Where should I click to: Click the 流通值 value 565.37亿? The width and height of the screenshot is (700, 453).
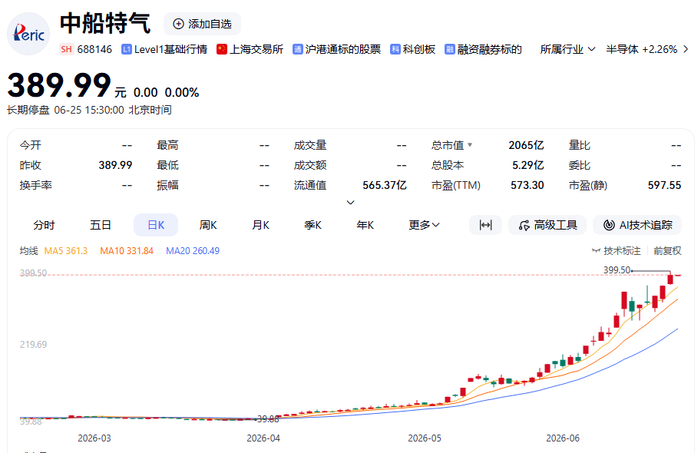click(384, 185)
